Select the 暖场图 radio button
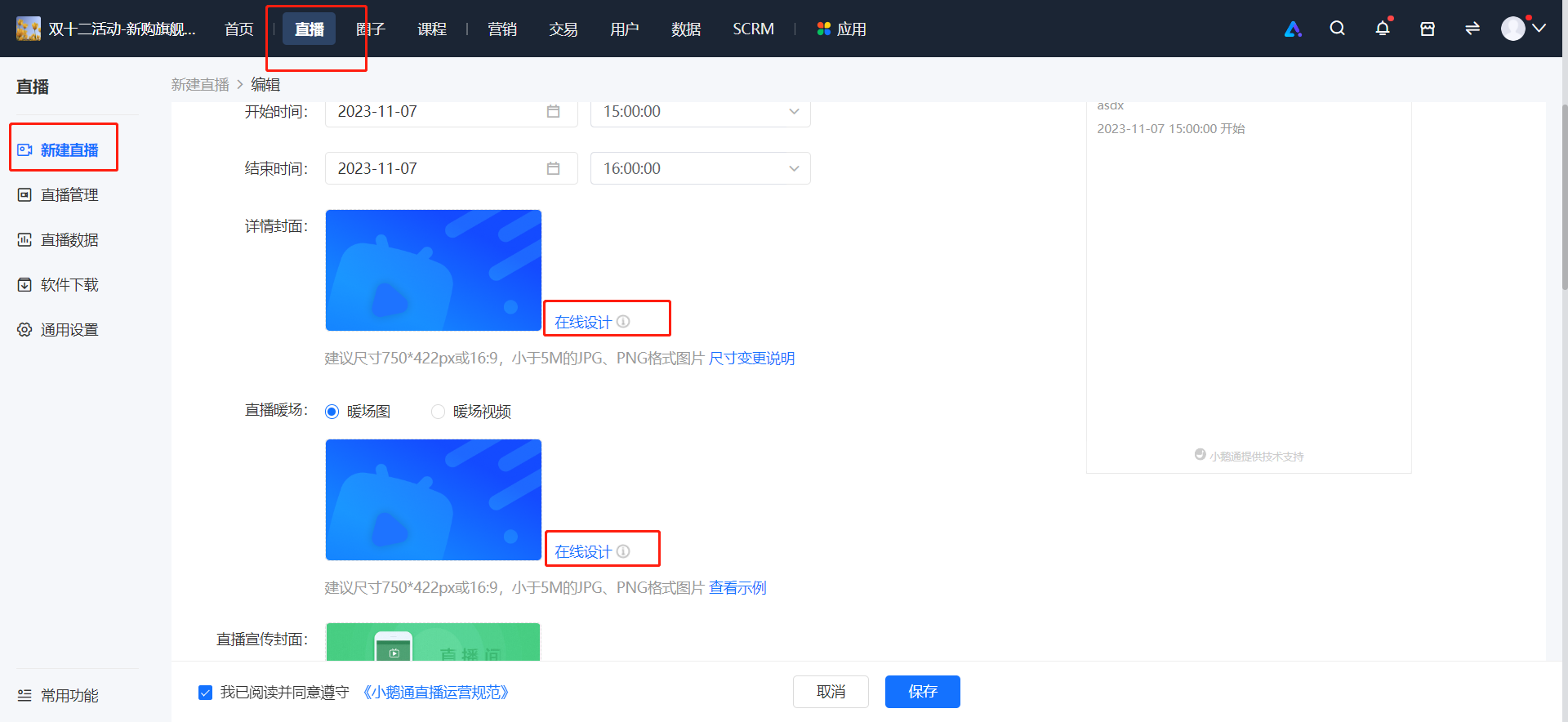Image resolution: width=1568 pixels, height=722 pixels. (332, 412)
